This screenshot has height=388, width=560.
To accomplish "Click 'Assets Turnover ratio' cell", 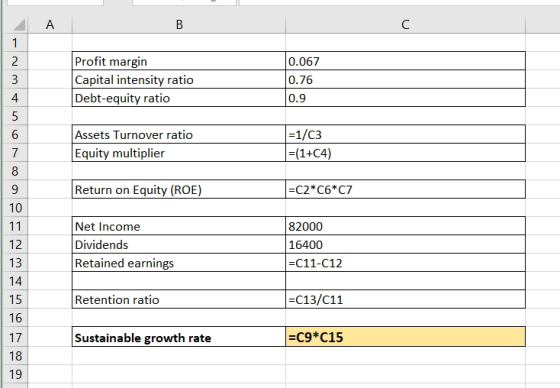I will click(x=179, y=135).
